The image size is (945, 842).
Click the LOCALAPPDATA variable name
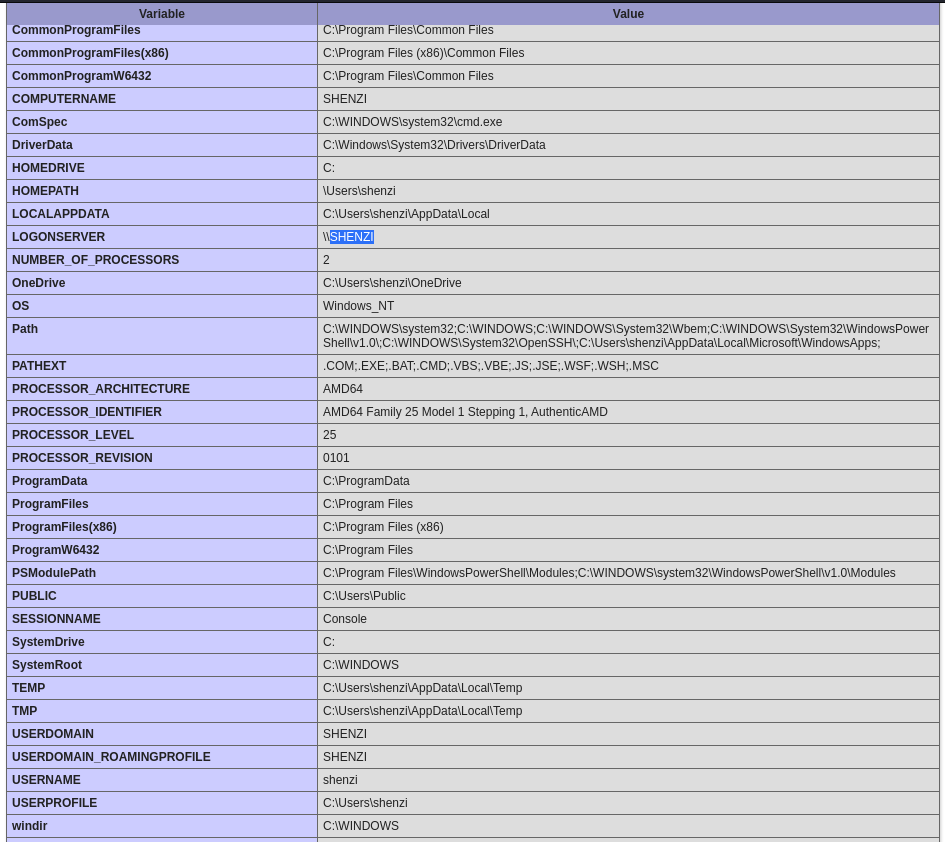61,214
